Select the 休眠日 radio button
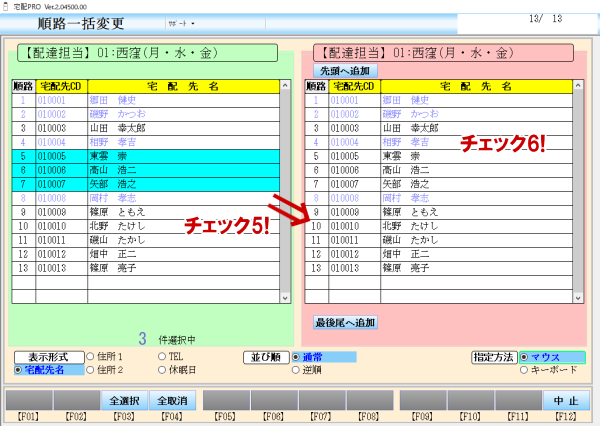The width and height of the screenshot is (600, 426). click(164, 370)
